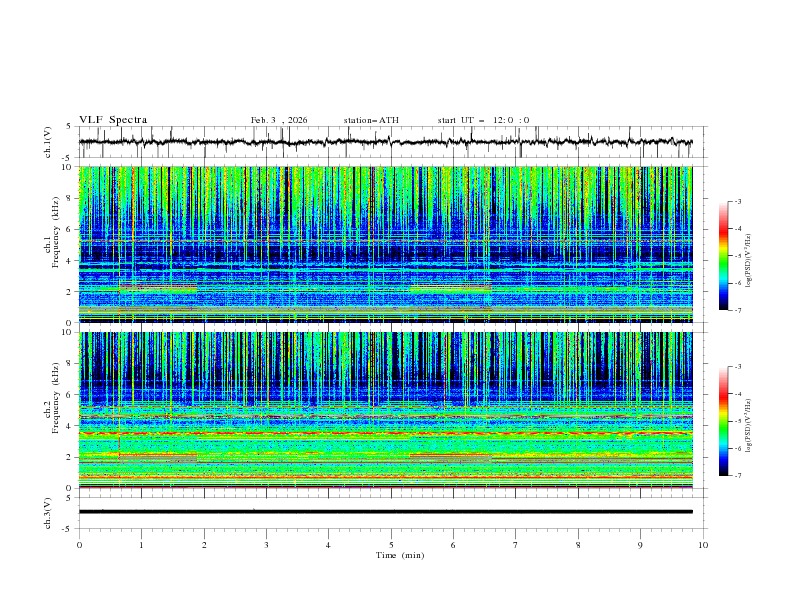Click the time axis tick label "1"
This screenshot has width=792, height=612.
pyautogui.click(x=141, y=545)
